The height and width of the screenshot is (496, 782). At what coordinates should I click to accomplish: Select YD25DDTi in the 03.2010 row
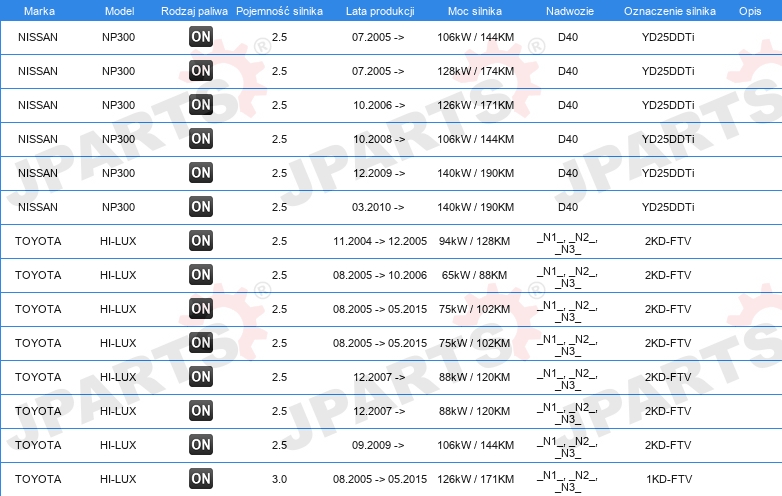[668, 207]
